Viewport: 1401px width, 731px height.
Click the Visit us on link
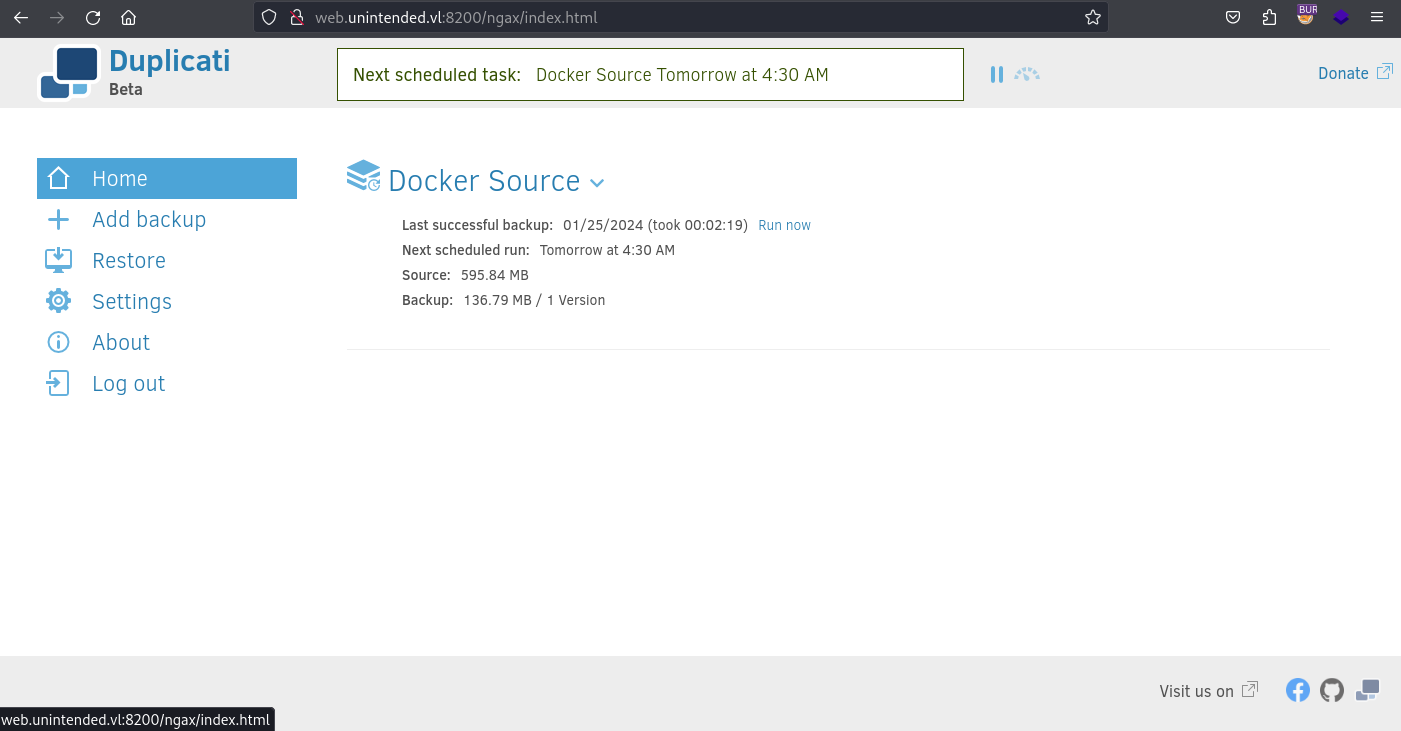(1208, 691)
